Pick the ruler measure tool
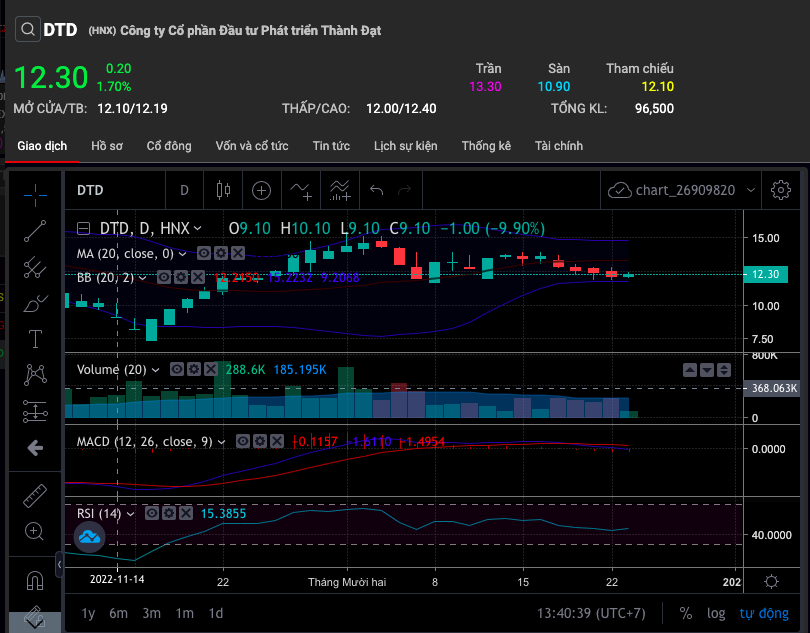The image size is (810, 633). (36, 495)
